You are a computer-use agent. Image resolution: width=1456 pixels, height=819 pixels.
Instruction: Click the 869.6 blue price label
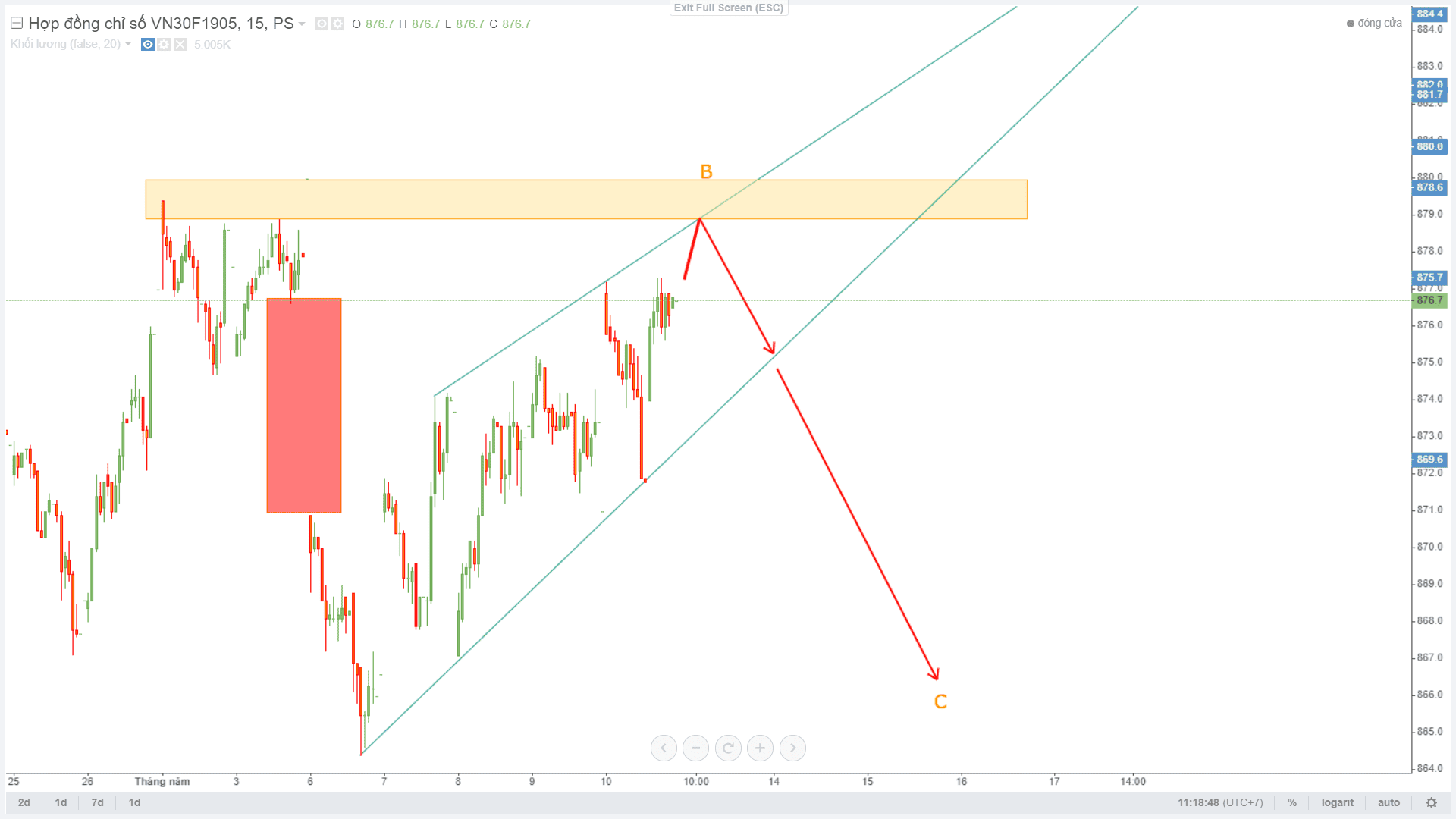pyautogui.click(x=1429, y=460)
